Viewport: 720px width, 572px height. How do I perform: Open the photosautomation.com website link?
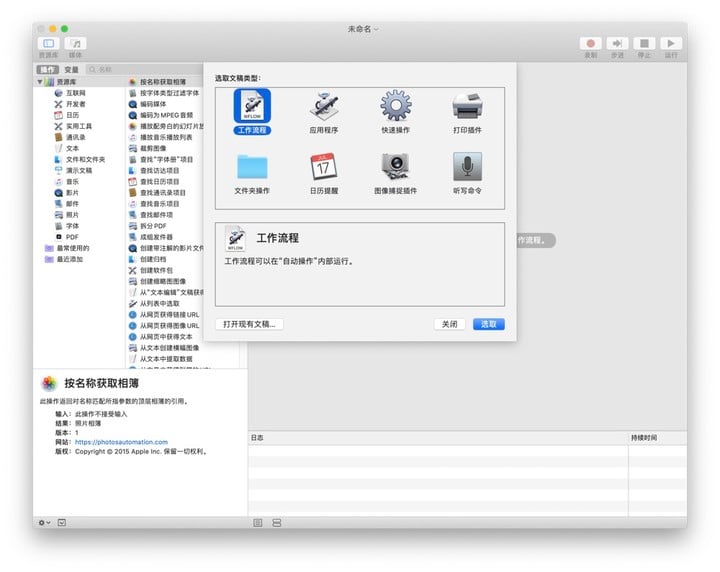tap(121, 441)
